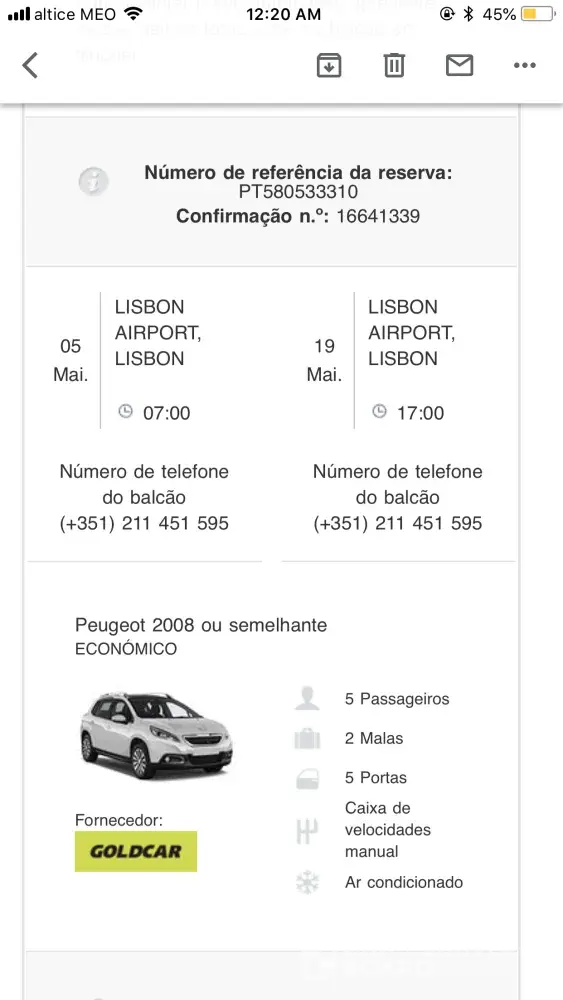Viewport: 563px width, 1000px height.
Task: Tap the info icon beside booking reference
Action: [x=94, y=182]
